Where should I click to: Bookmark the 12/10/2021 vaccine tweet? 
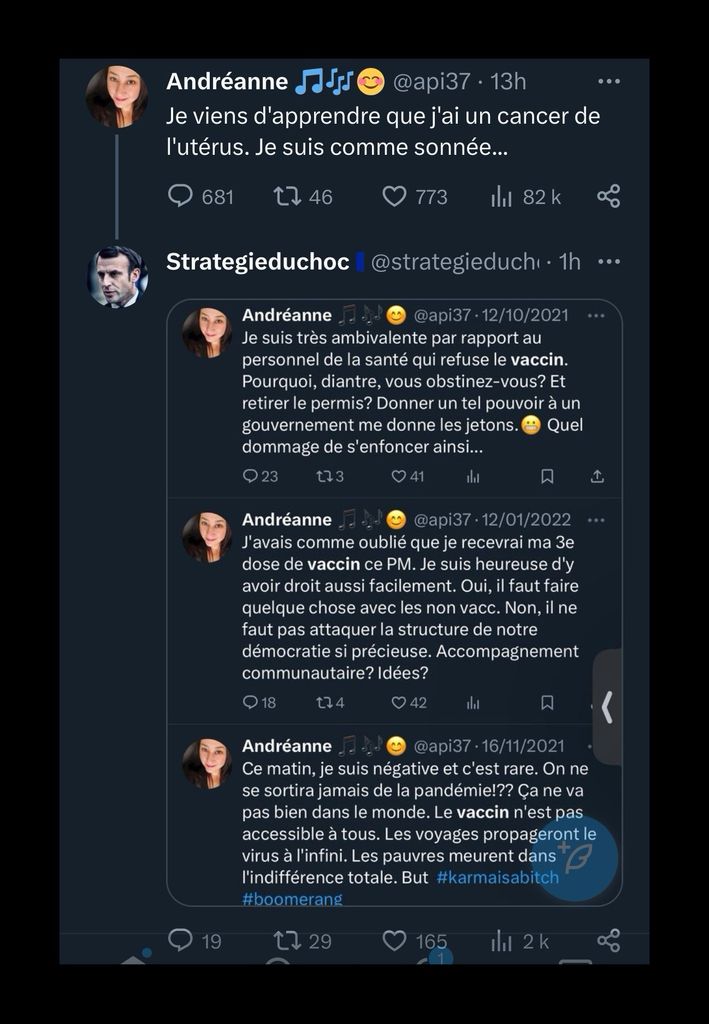click(x=547, y=476)
